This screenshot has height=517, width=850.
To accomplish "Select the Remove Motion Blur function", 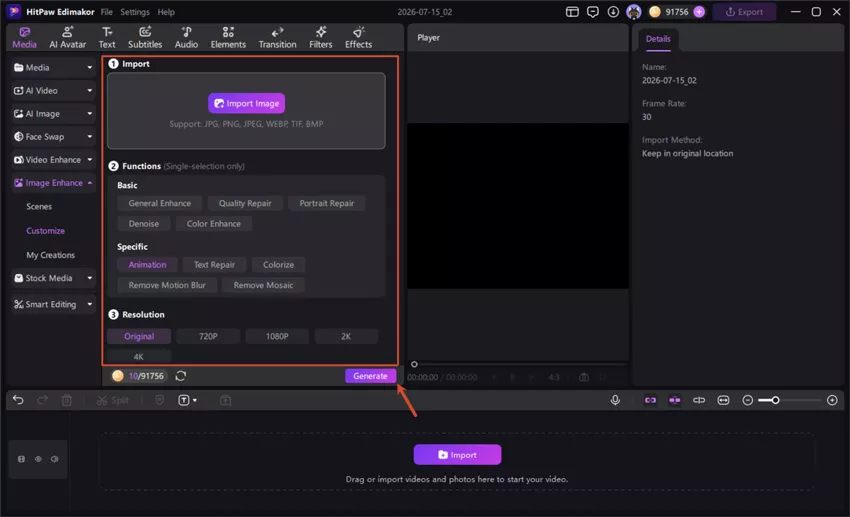I will [x=167, y=285].
